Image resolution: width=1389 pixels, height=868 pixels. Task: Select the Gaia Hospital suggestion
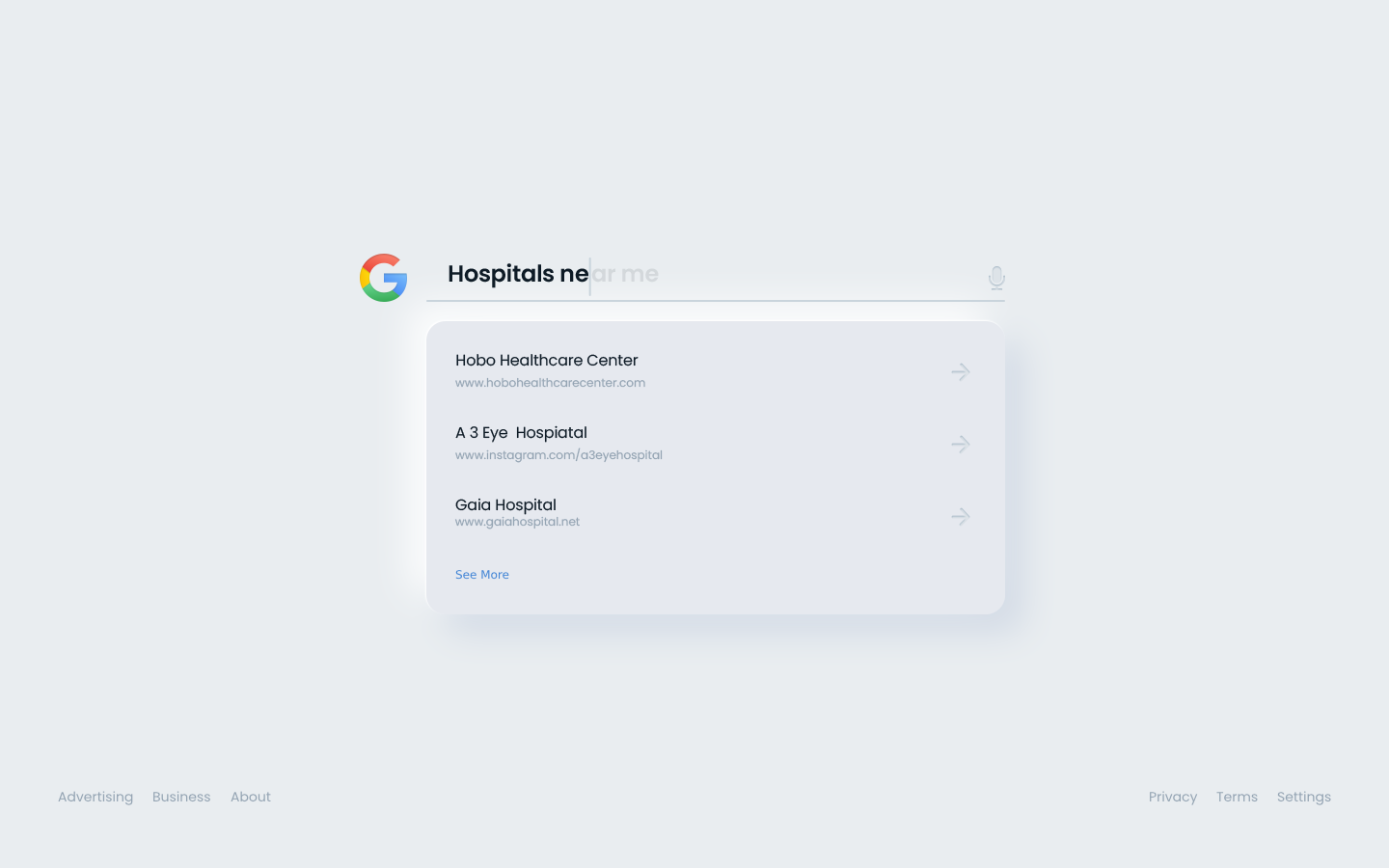click(x=505, y=504)
